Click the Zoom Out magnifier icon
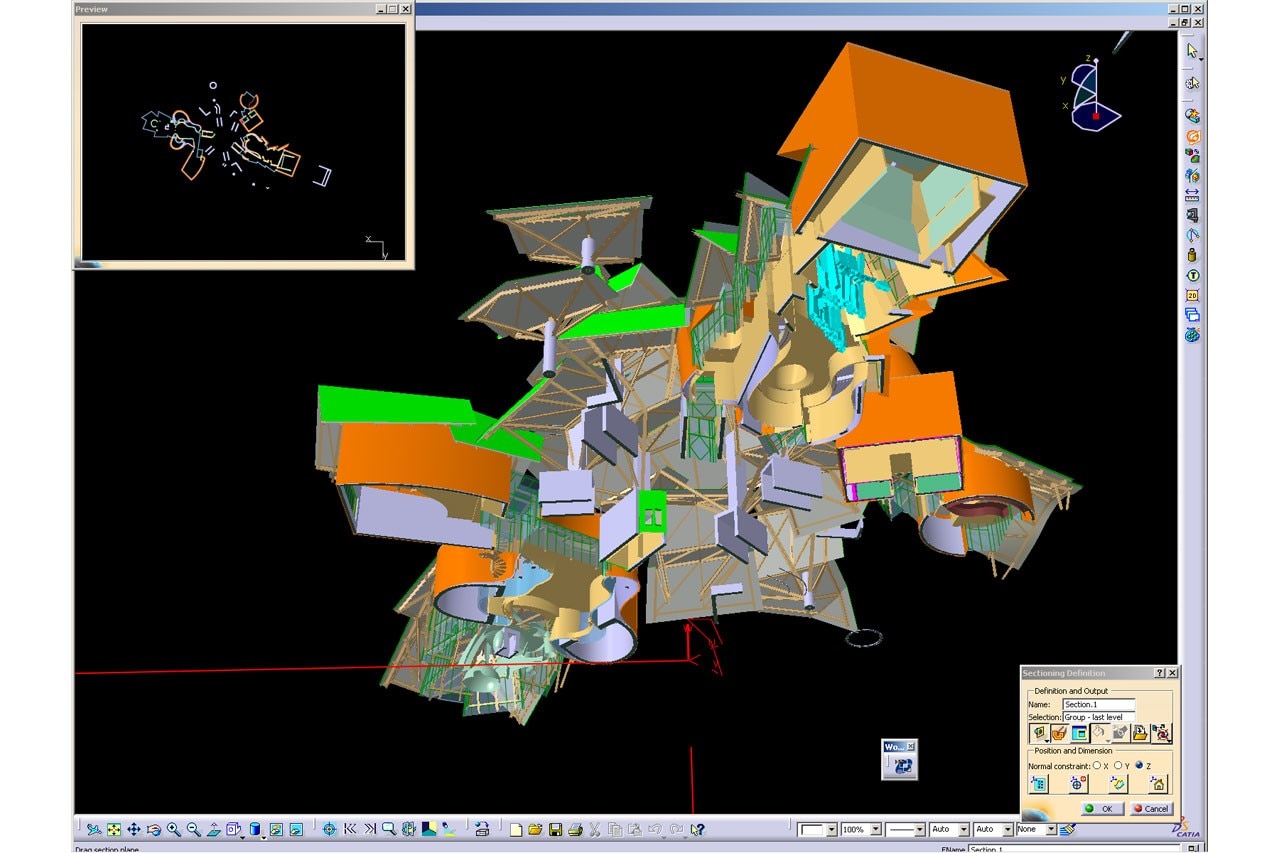This screenshot has width=1280, height=853. 194,829
